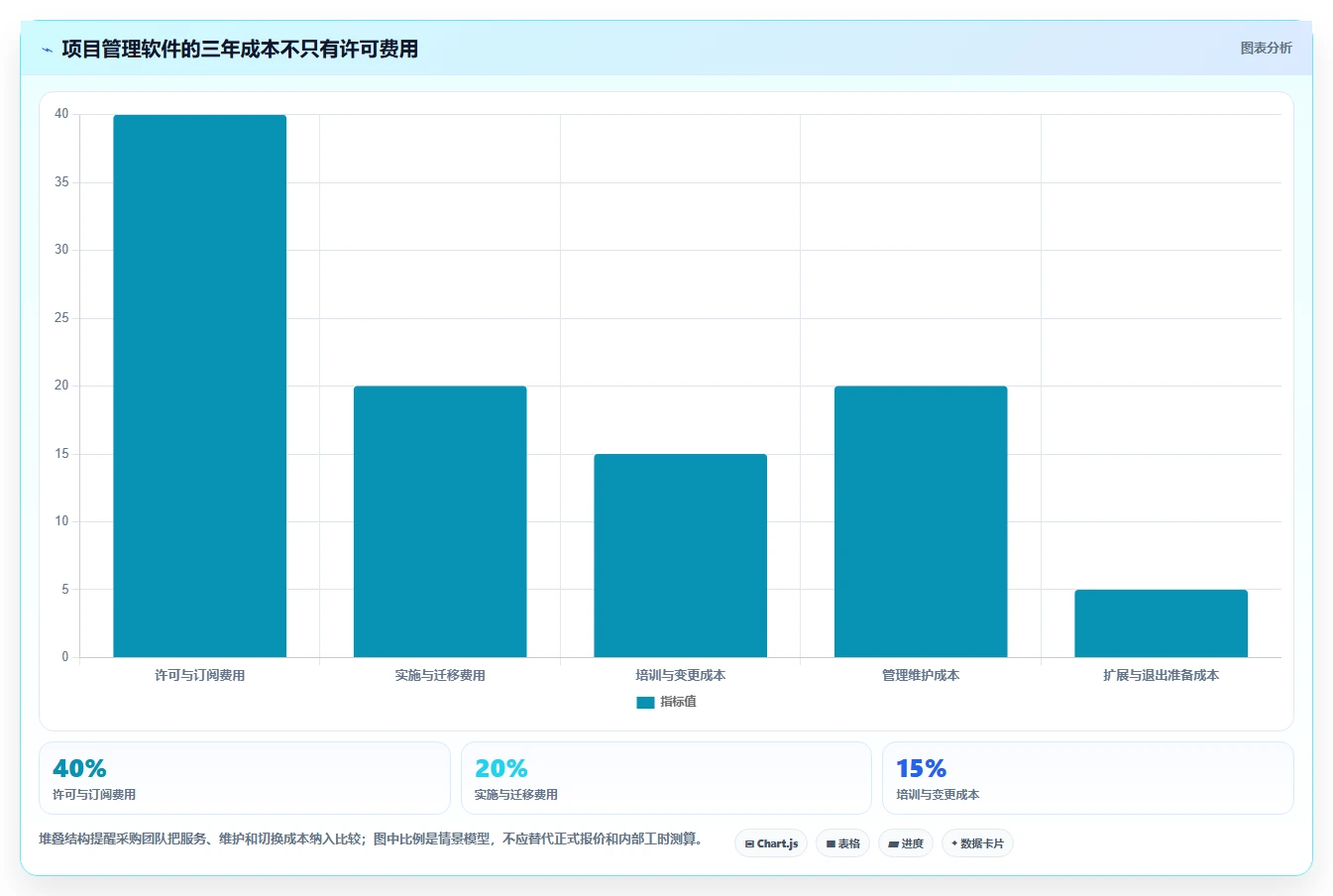1333x896 pixels.
Task: Click the y-axis value 25
Action: 61,318
